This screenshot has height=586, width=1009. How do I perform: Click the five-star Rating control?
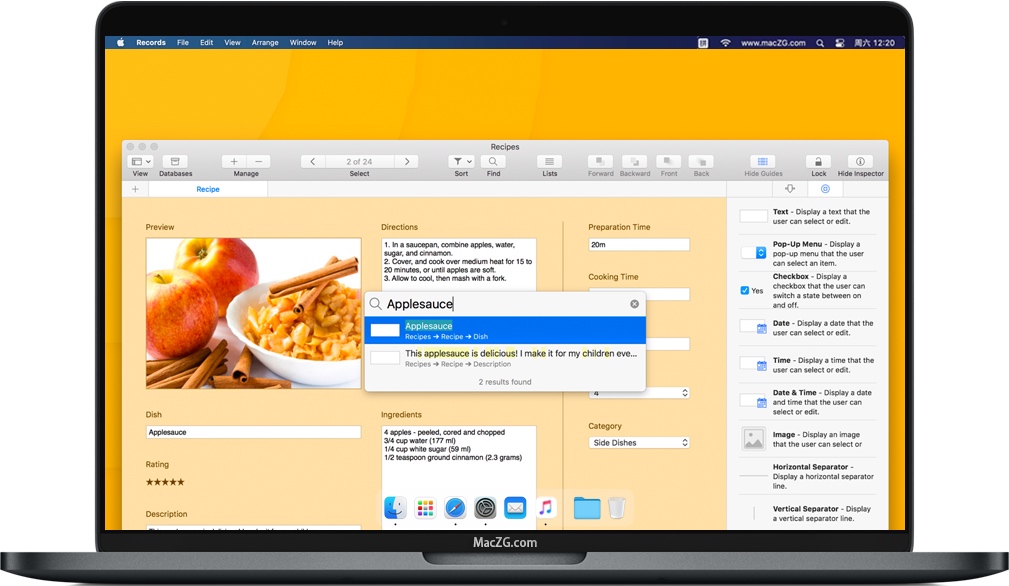point(165,482)
